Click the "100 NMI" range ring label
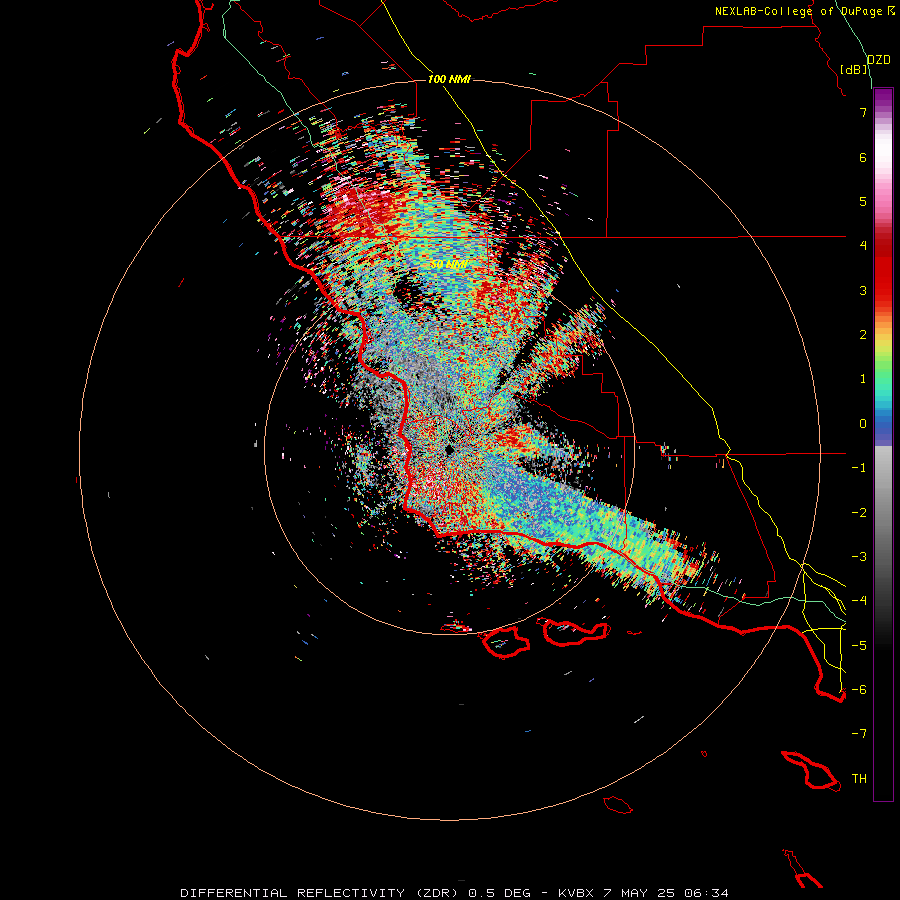900x900 pixels. [449, 79]
